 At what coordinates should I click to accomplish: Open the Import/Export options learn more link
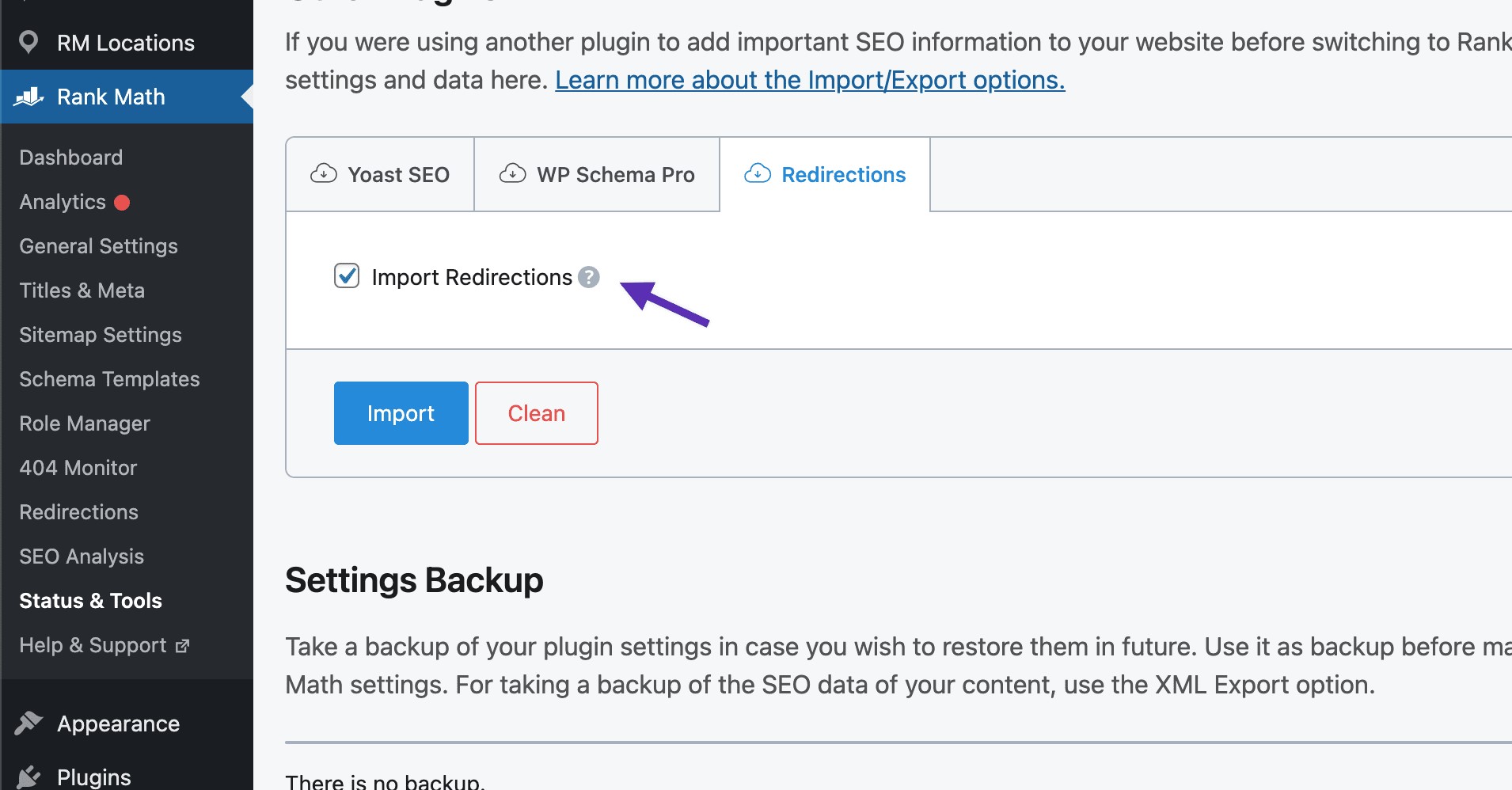[809, 80]
